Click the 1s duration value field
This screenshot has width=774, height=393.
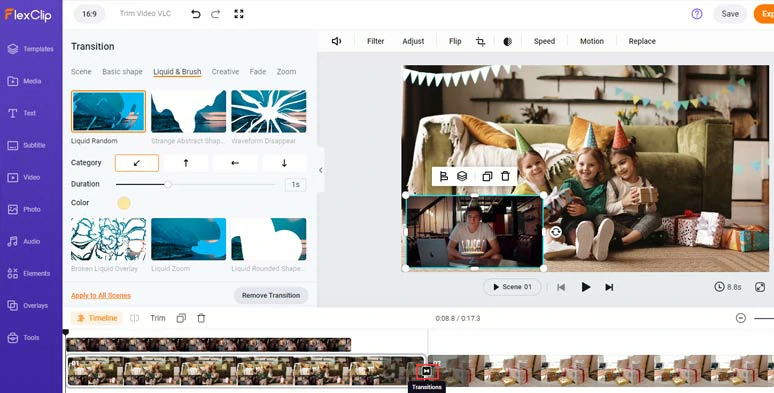tap(295, 185)
